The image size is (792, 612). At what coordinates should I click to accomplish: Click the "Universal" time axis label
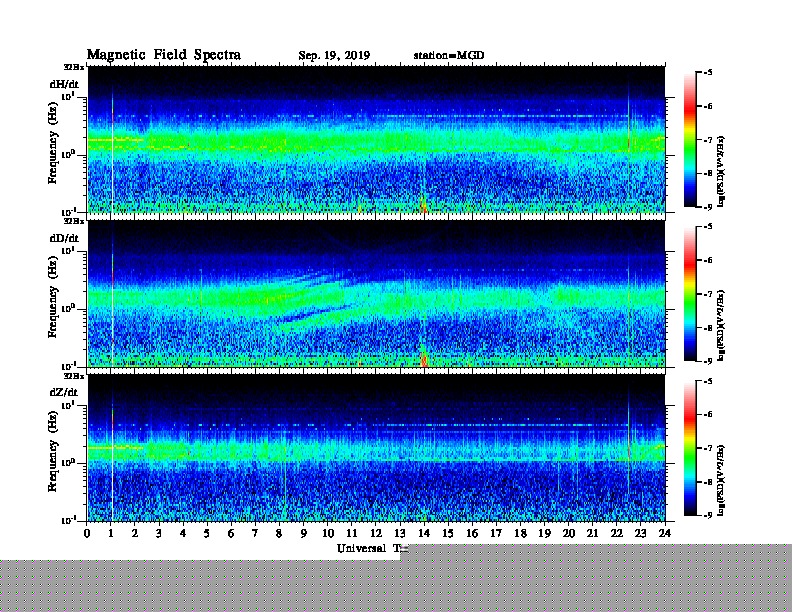point(362,548)
